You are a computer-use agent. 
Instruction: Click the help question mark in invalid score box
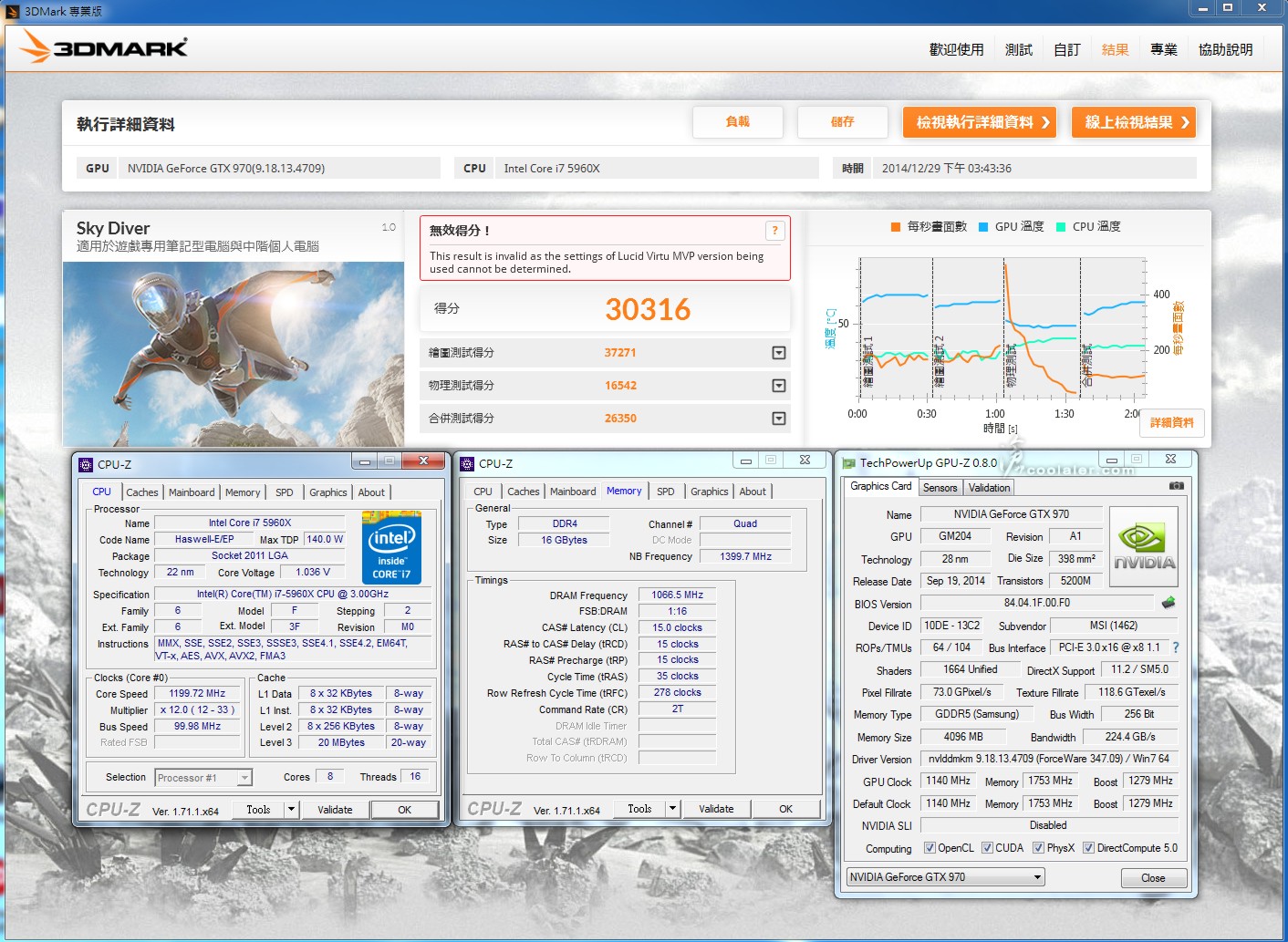click(774, 231)
